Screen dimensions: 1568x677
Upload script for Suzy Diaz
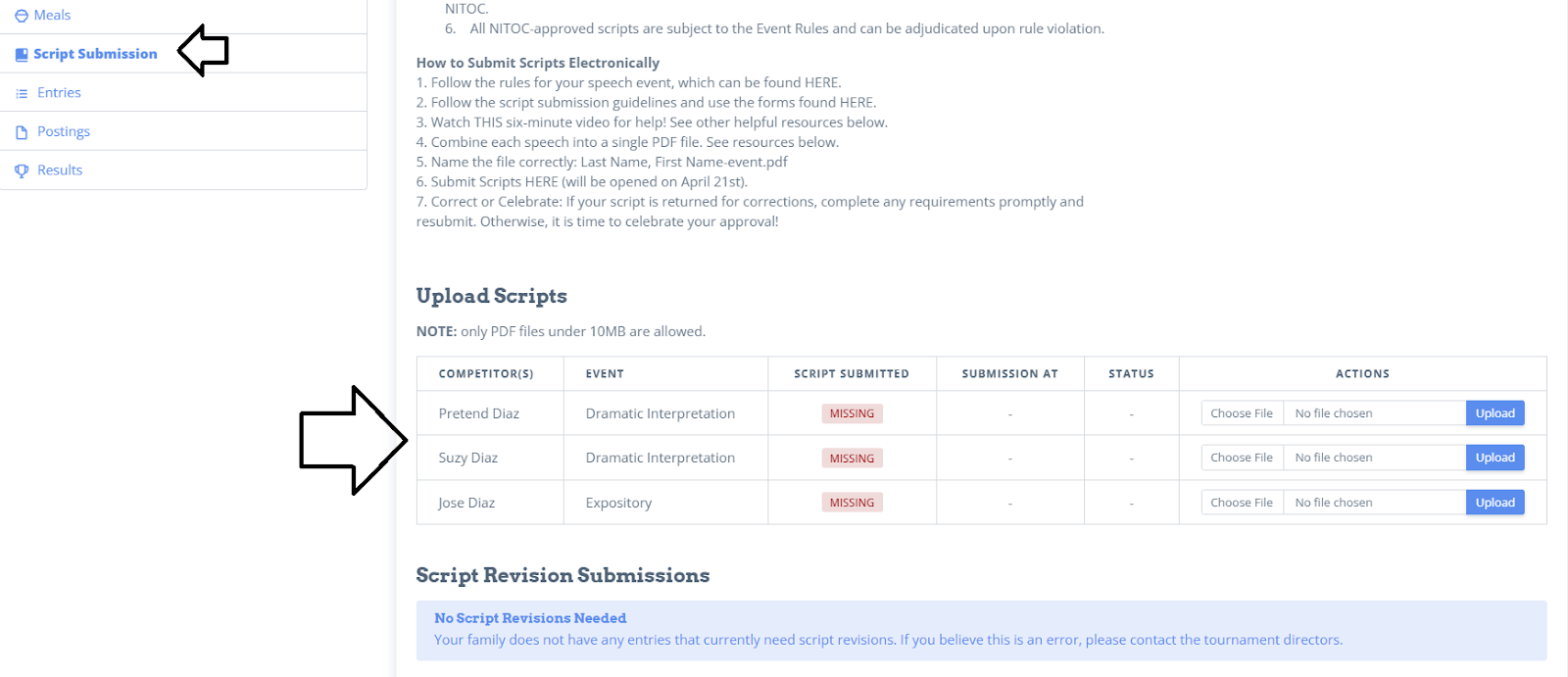[1494, 457]
